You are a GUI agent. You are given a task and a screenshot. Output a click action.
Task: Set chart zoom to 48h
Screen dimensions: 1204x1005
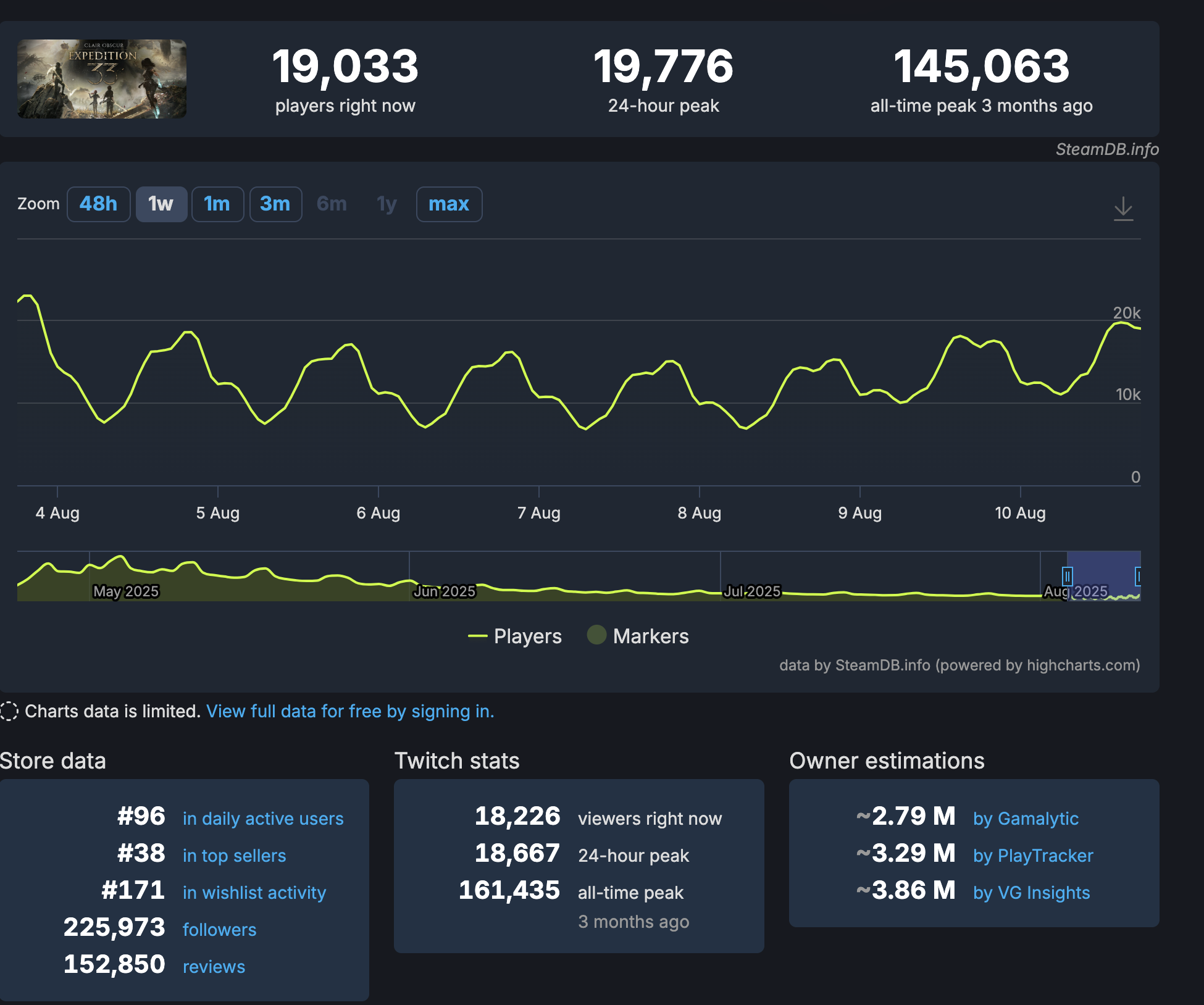(x=98, y=204)
